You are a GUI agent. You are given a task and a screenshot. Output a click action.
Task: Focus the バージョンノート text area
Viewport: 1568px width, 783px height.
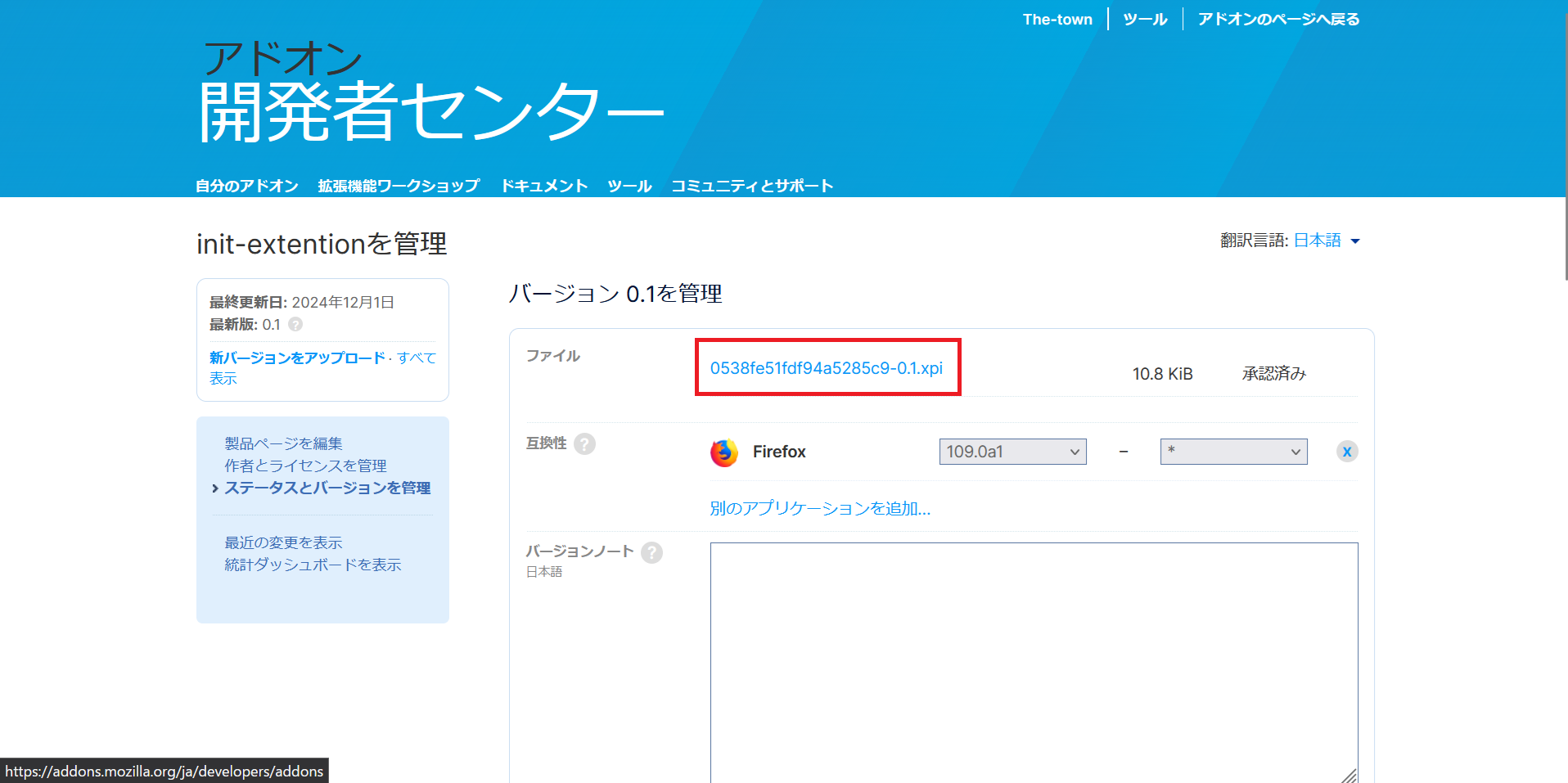pos(1034,663)
